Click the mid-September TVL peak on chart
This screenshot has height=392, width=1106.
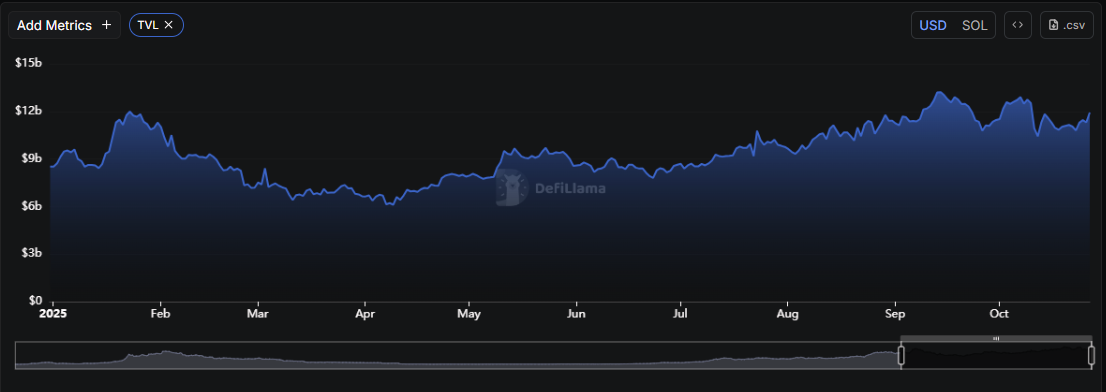(938, 92)
